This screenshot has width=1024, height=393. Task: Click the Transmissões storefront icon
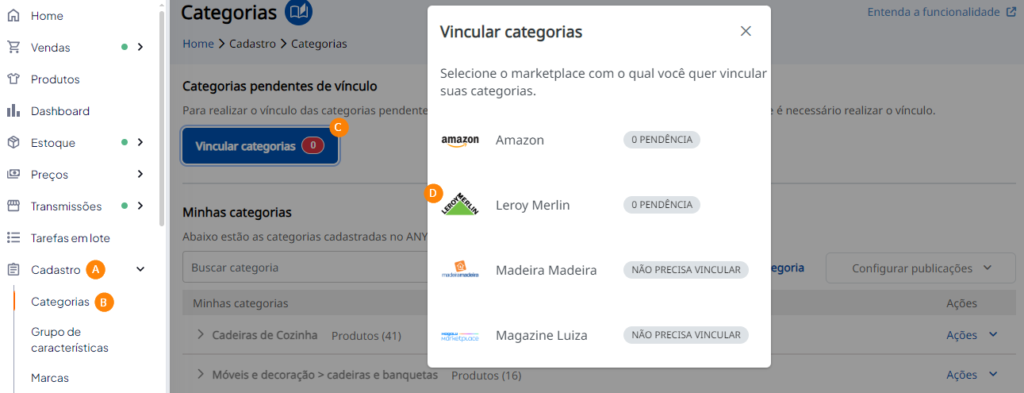12,206
